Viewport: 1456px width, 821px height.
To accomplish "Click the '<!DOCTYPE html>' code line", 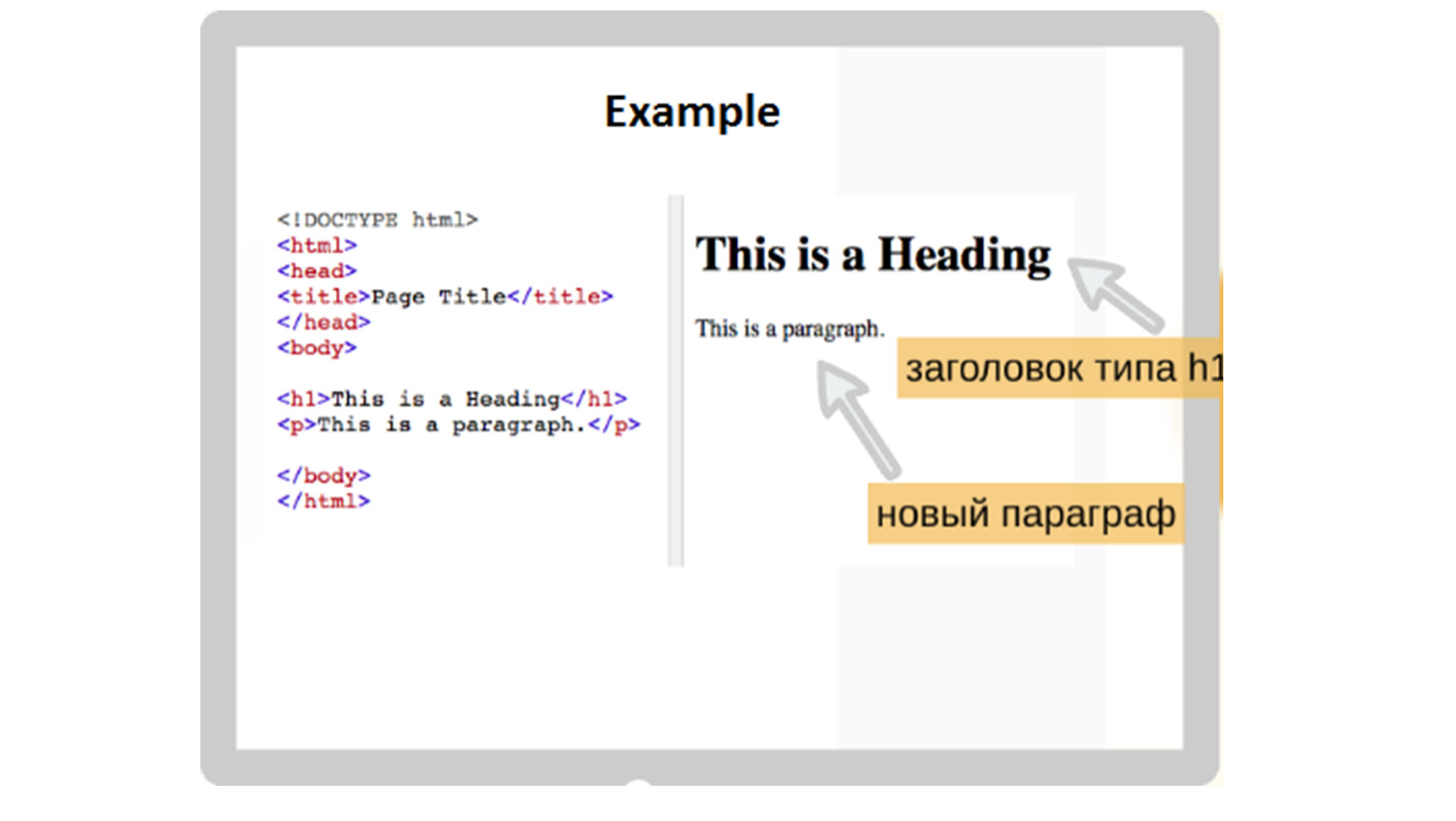I will click(x=377, y=220).
